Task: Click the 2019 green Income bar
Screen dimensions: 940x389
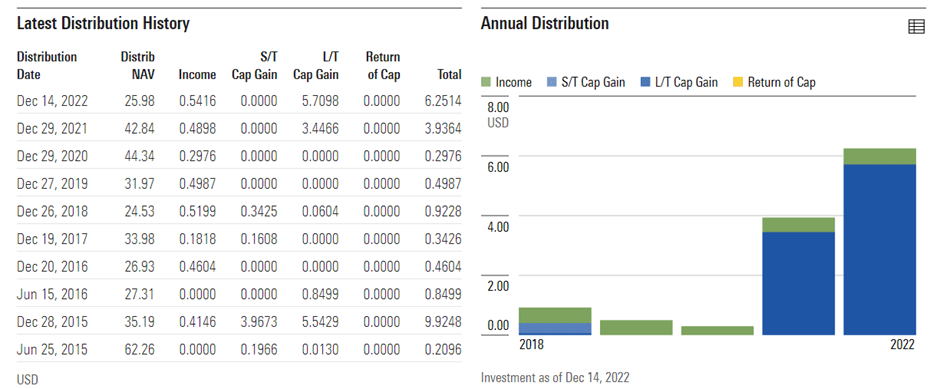Action: 636,327
